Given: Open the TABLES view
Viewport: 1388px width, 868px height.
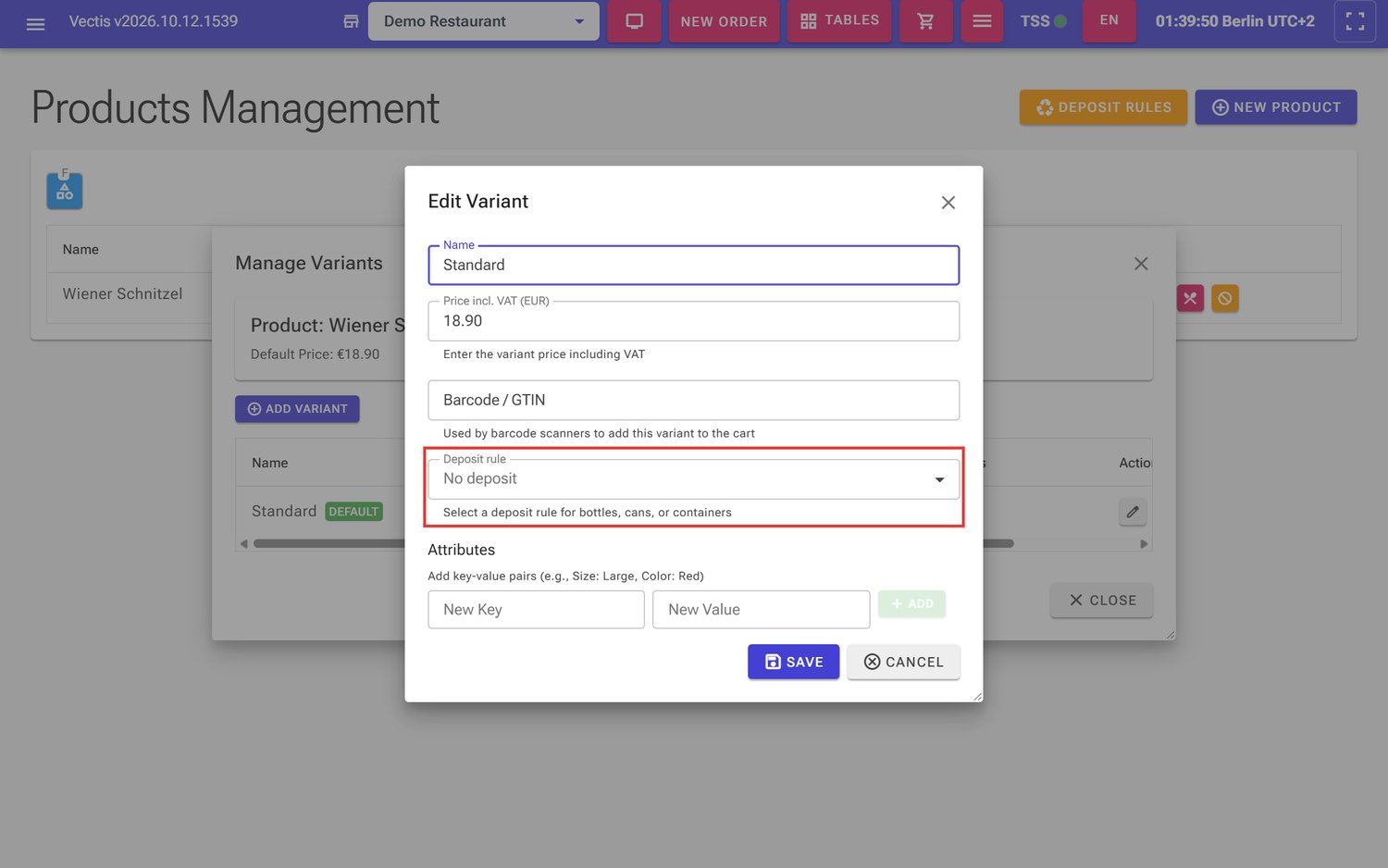Looking at the screenshot, I should pos(839,21).
